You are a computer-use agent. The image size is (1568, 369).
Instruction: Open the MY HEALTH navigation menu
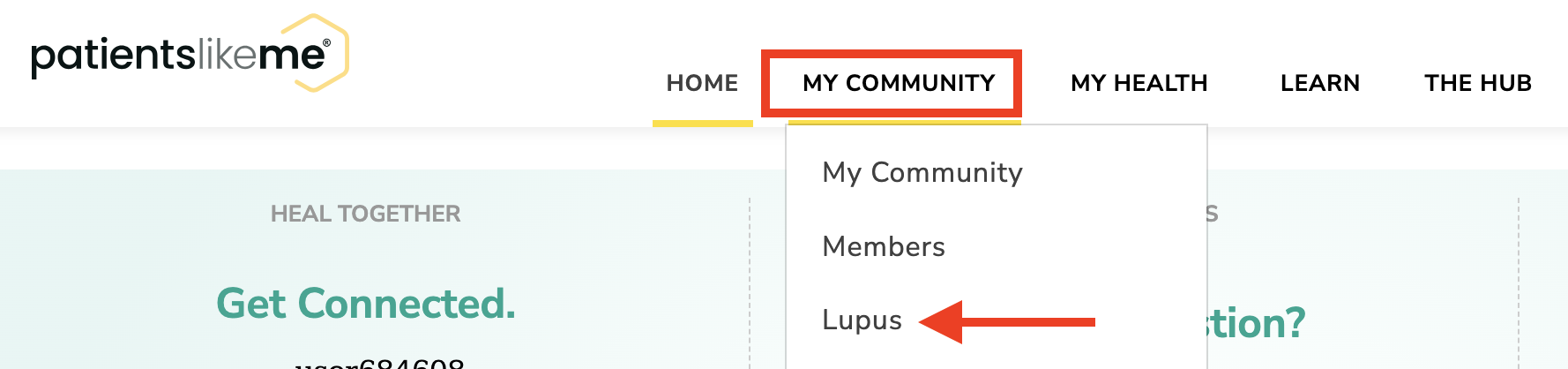tap(1139, 83)
